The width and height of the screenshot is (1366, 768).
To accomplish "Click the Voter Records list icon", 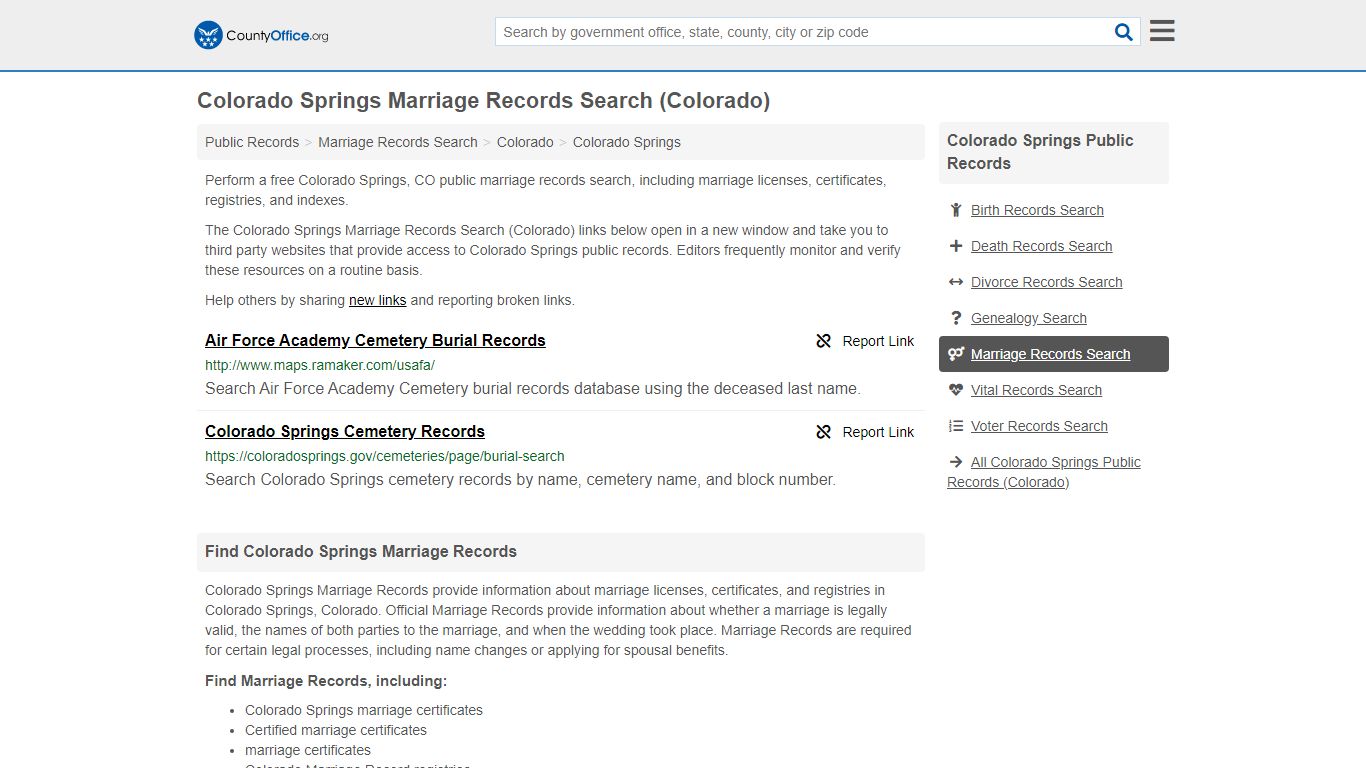I will tap(956, 426).
